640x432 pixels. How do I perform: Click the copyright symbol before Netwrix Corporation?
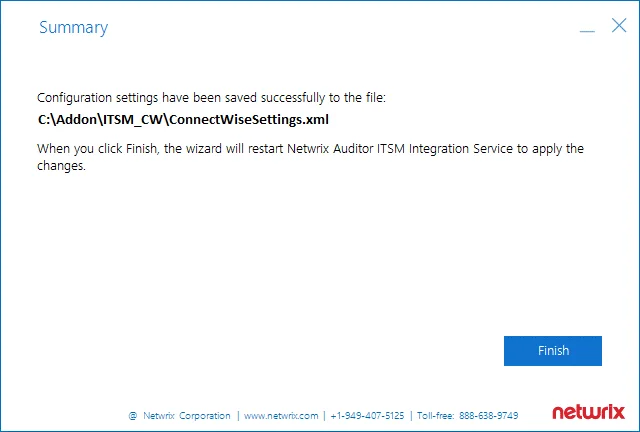point(133,416)
